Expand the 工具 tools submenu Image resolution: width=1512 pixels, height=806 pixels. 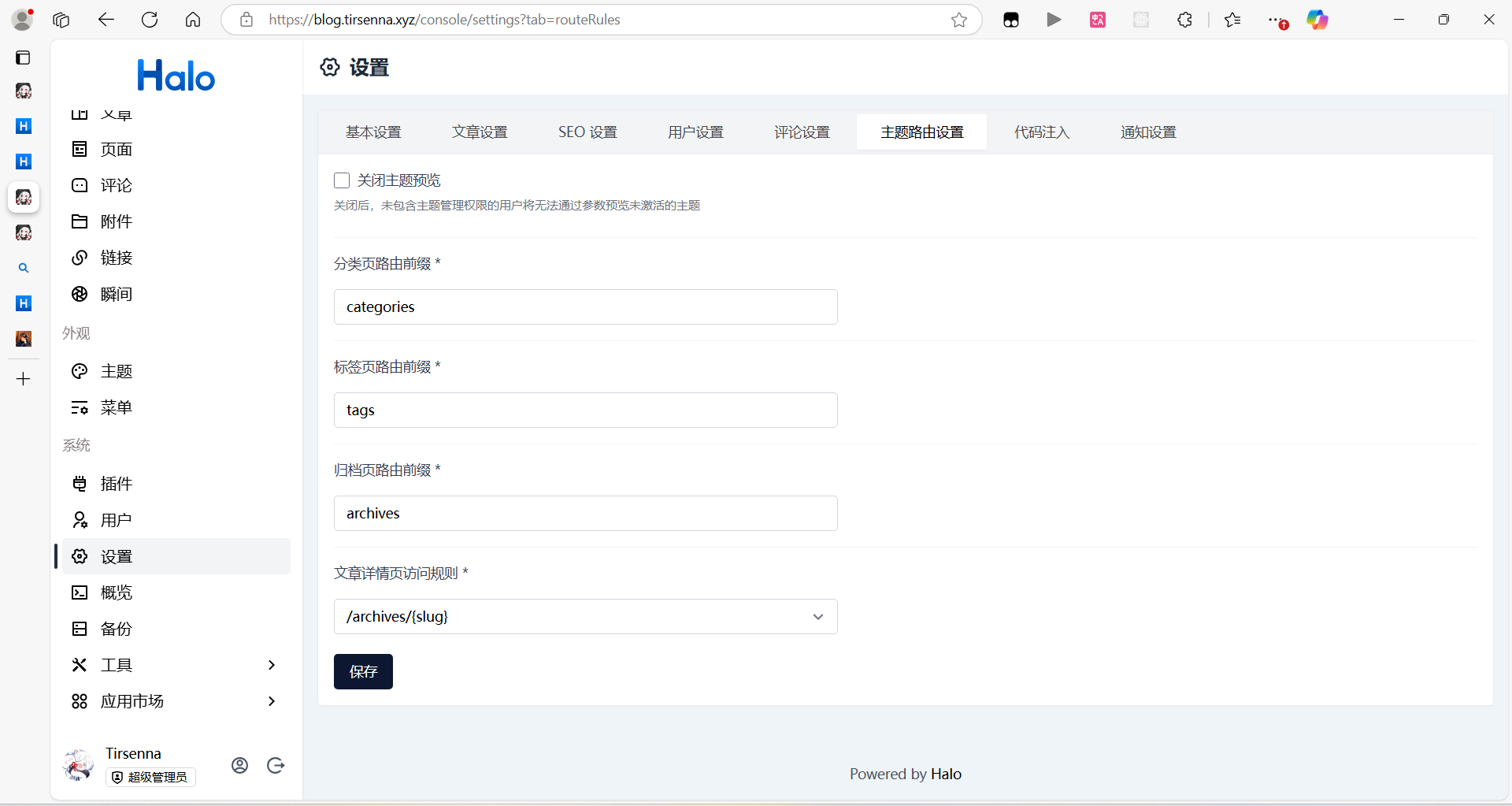271,665
